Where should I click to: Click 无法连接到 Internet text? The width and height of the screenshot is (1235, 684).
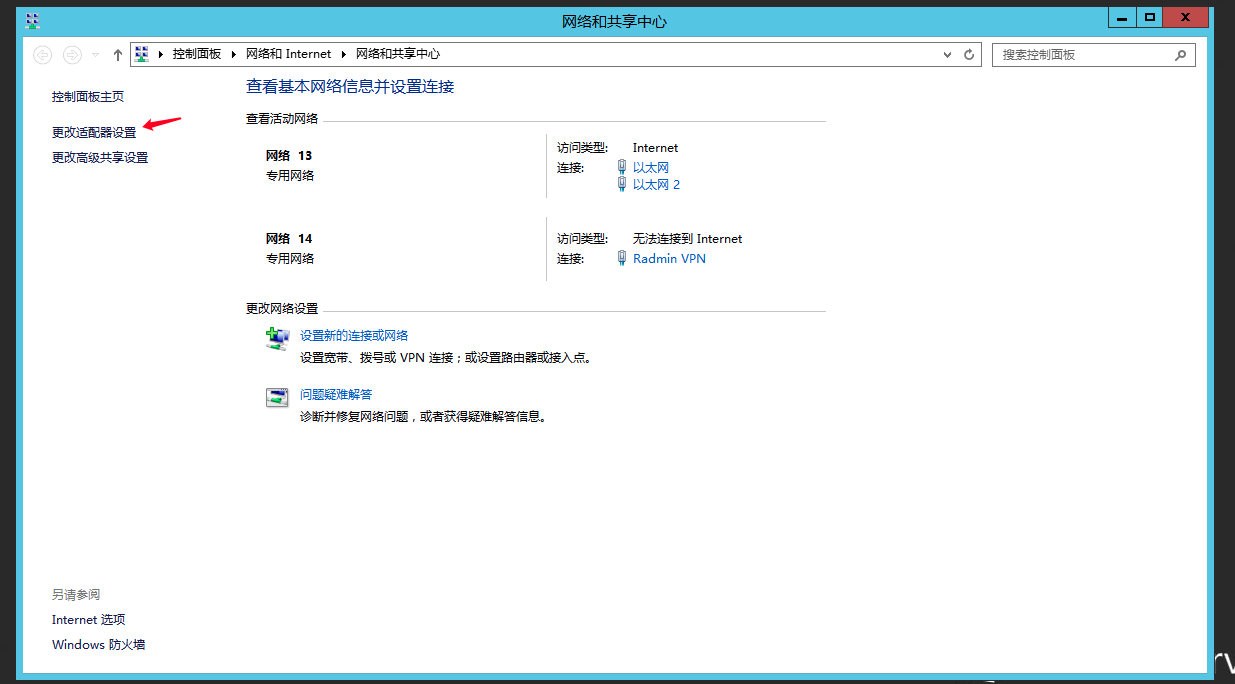tap(688, 238)
